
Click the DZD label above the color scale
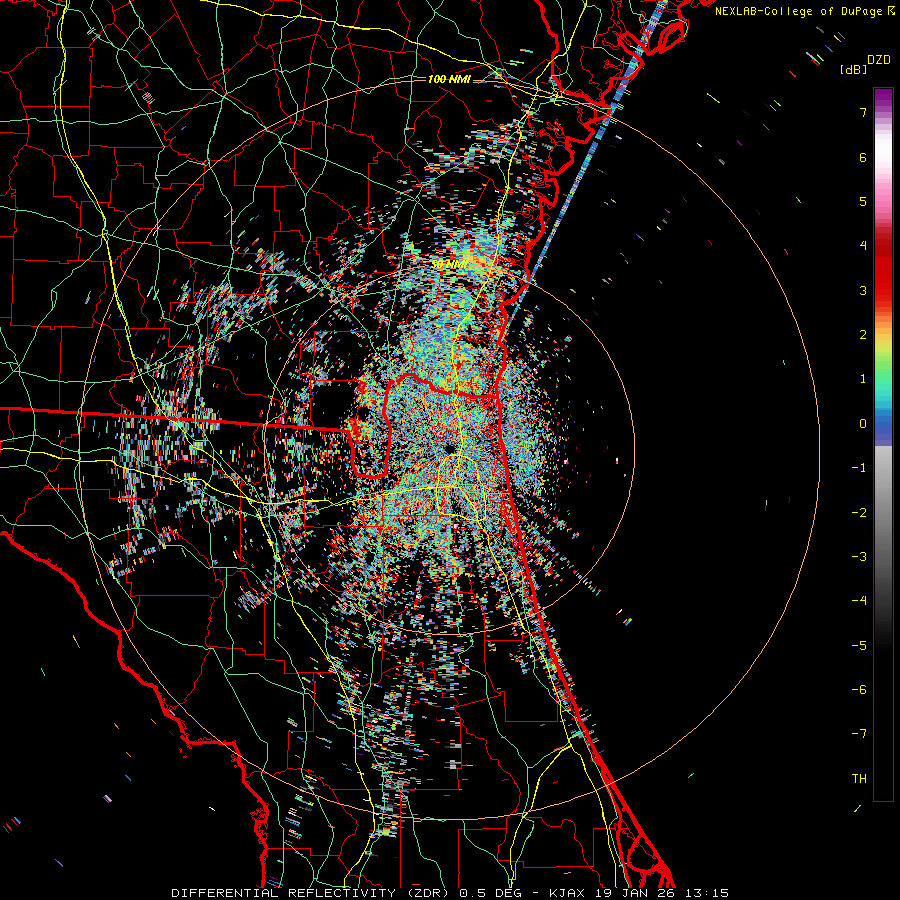click(x=879, y=60)
